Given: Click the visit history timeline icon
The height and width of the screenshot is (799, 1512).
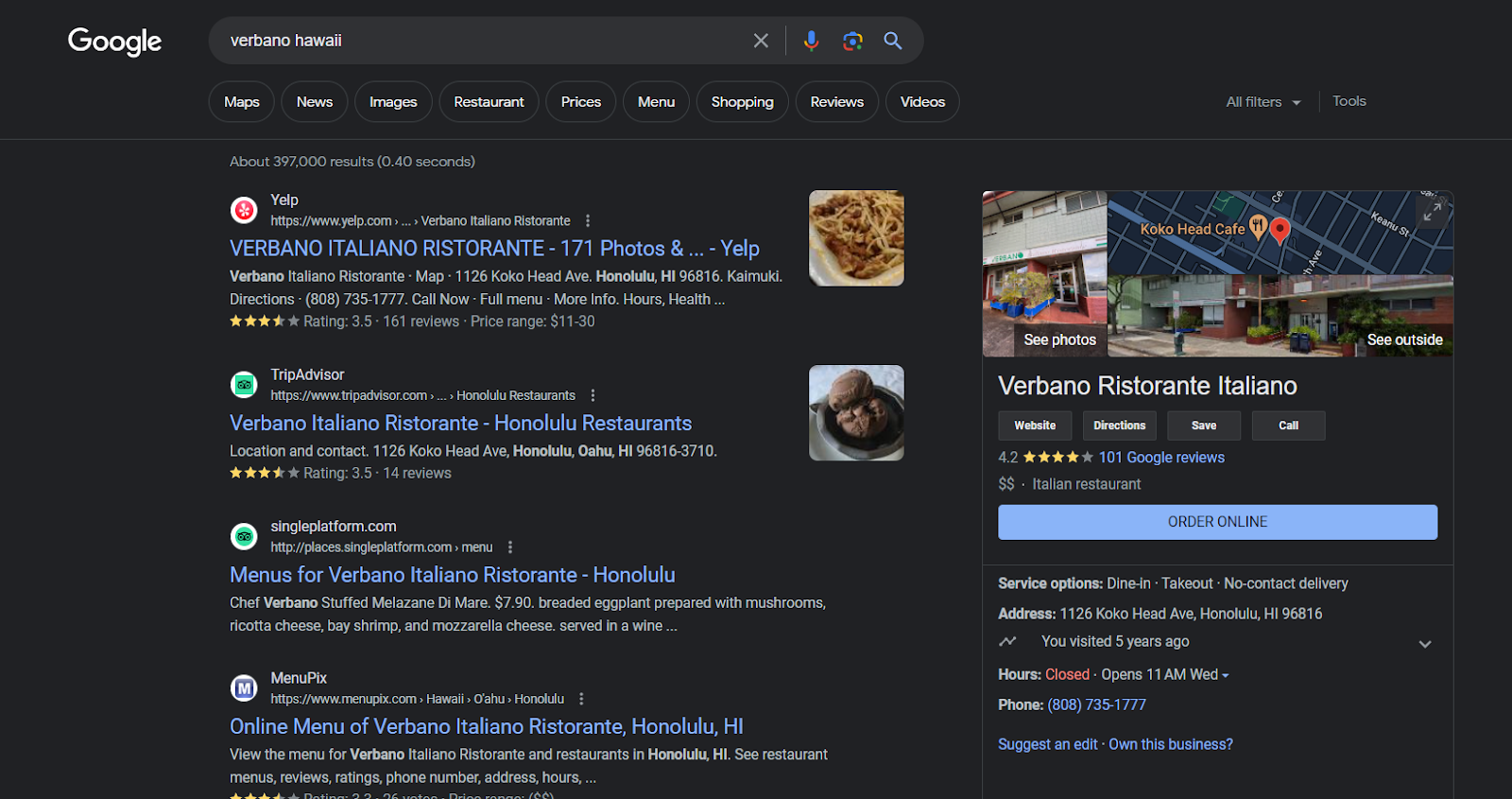Looking at the screenshot, I should [1008, 641].
